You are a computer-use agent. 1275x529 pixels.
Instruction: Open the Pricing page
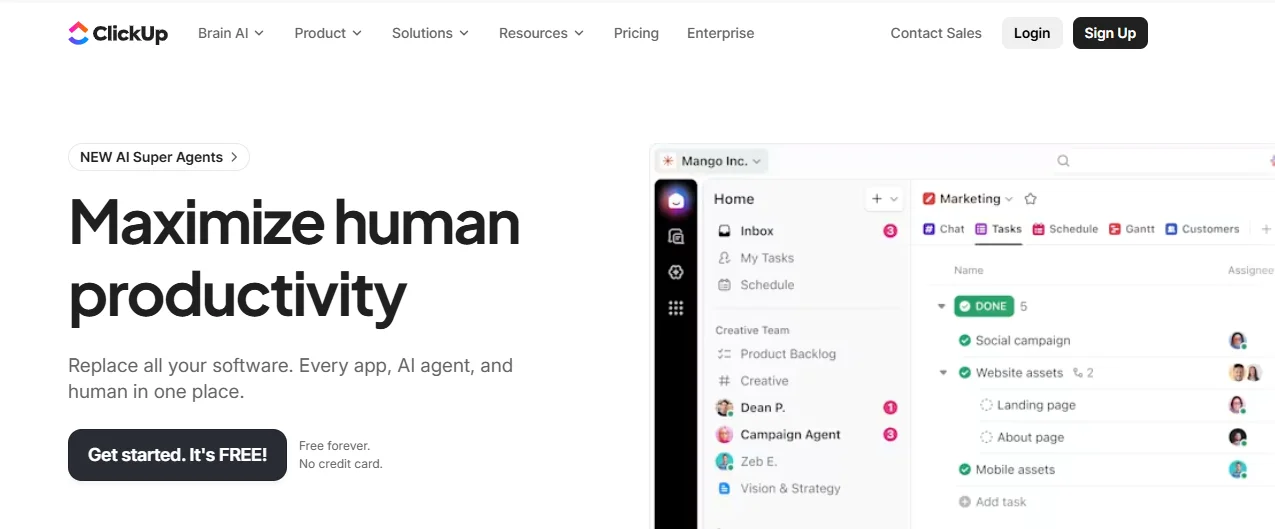click(636, 33)
